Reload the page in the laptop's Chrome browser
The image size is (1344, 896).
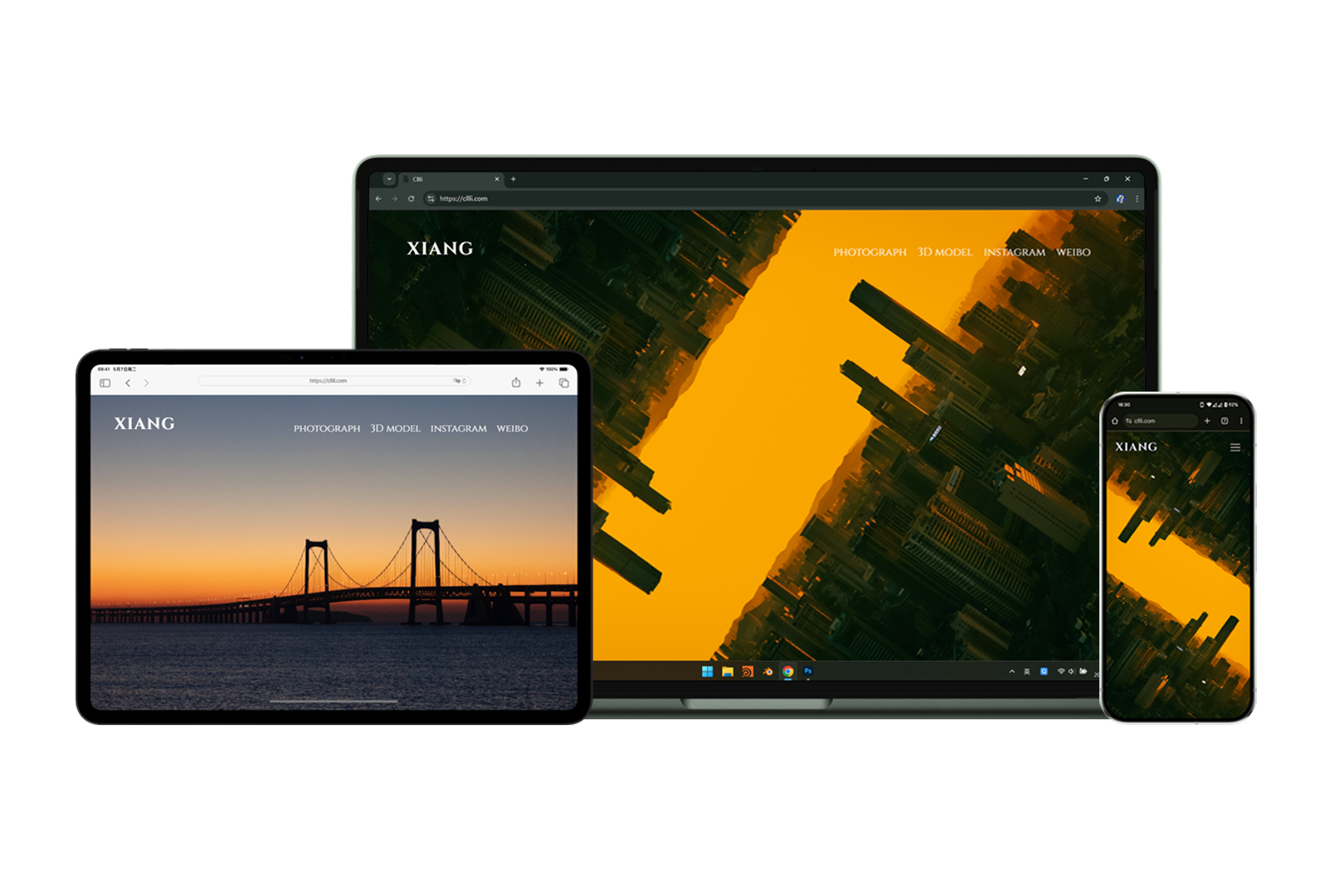point(411,198)
